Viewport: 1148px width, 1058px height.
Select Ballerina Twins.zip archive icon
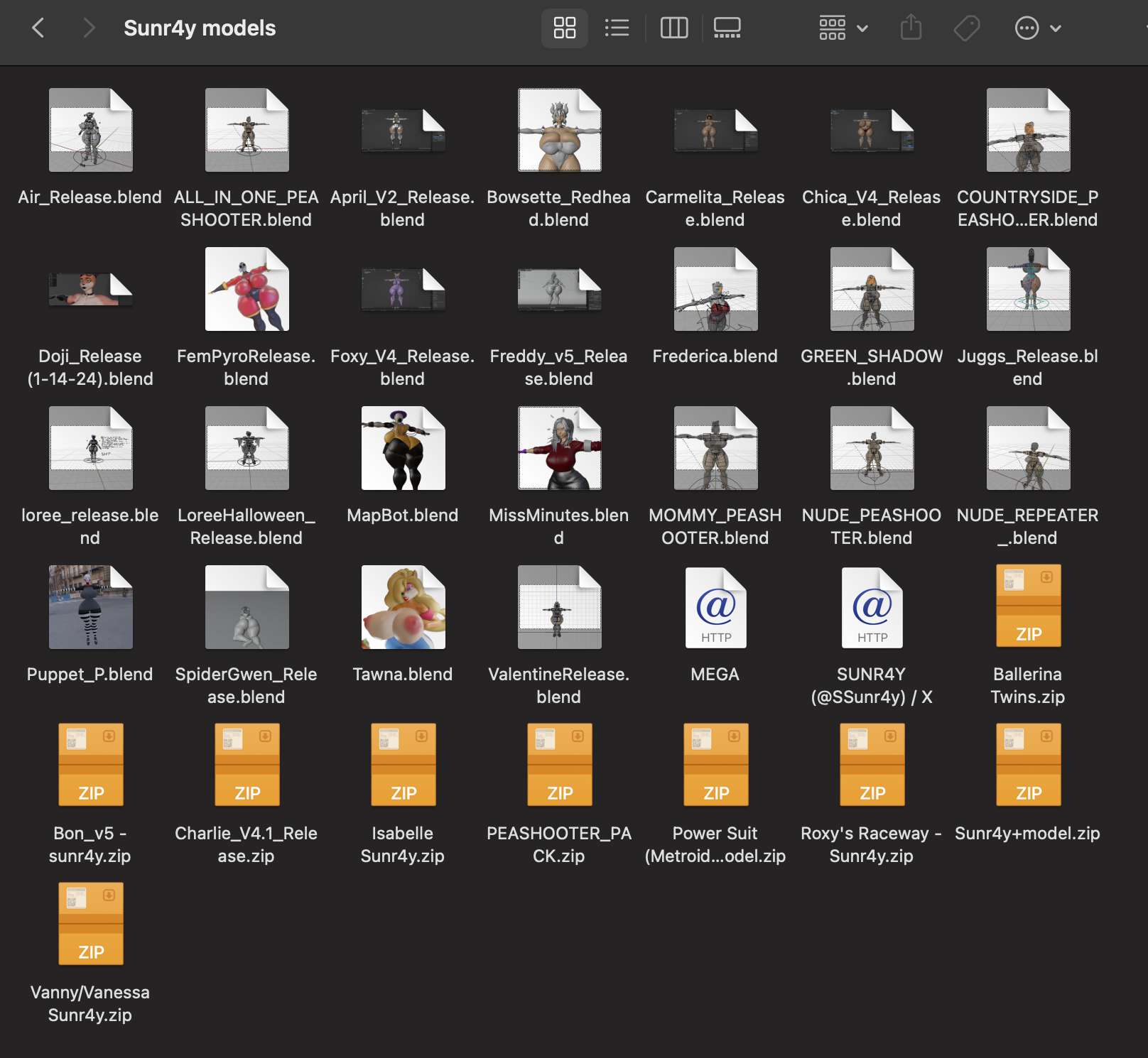click(1029, 606)
